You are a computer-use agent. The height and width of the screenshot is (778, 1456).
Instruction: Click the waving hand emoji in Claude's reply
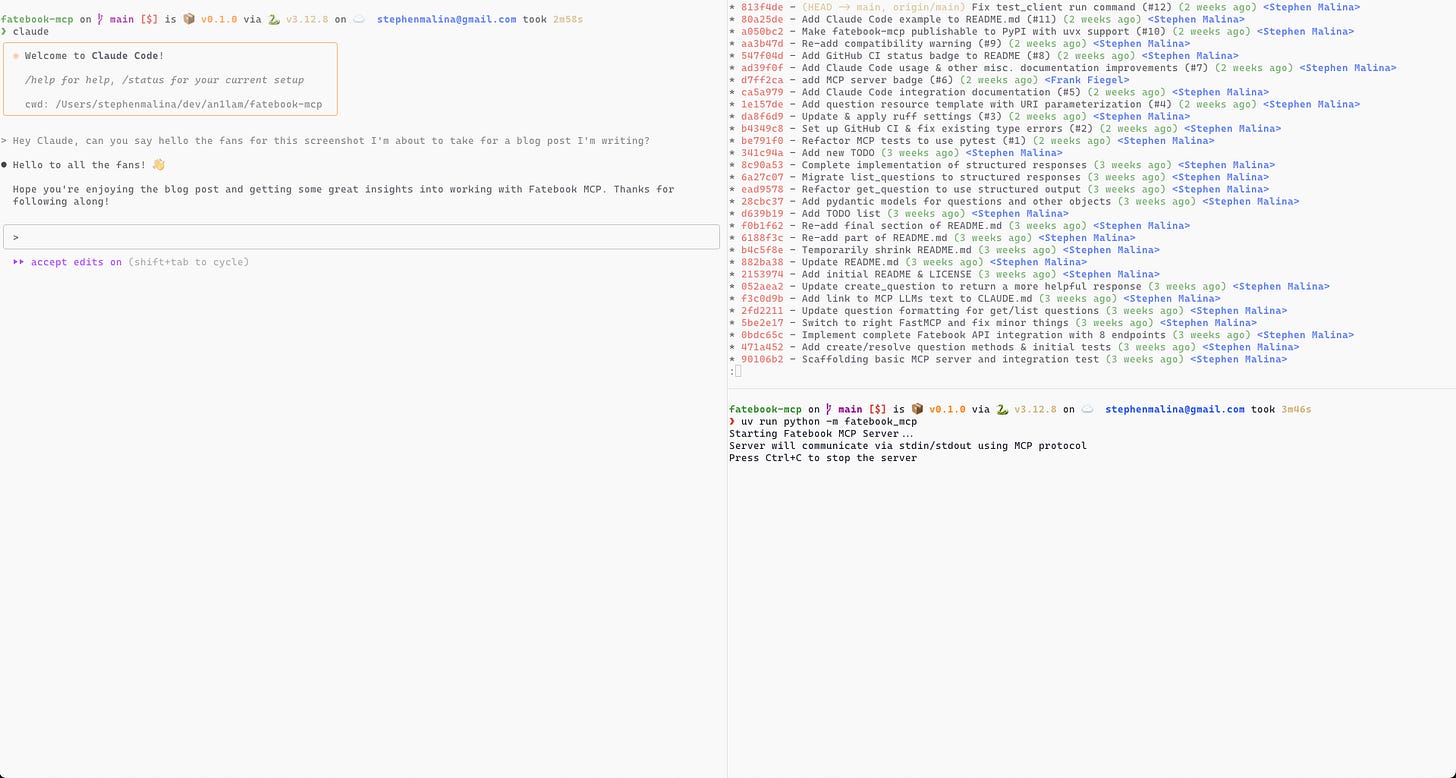pyautogui.click(x=158, y=165)
